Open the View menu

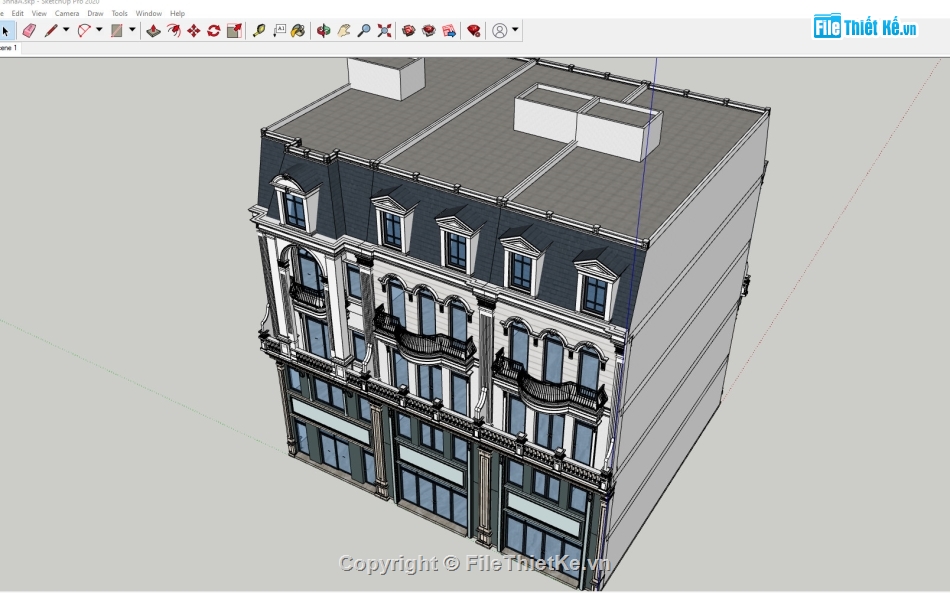point(39,13)
